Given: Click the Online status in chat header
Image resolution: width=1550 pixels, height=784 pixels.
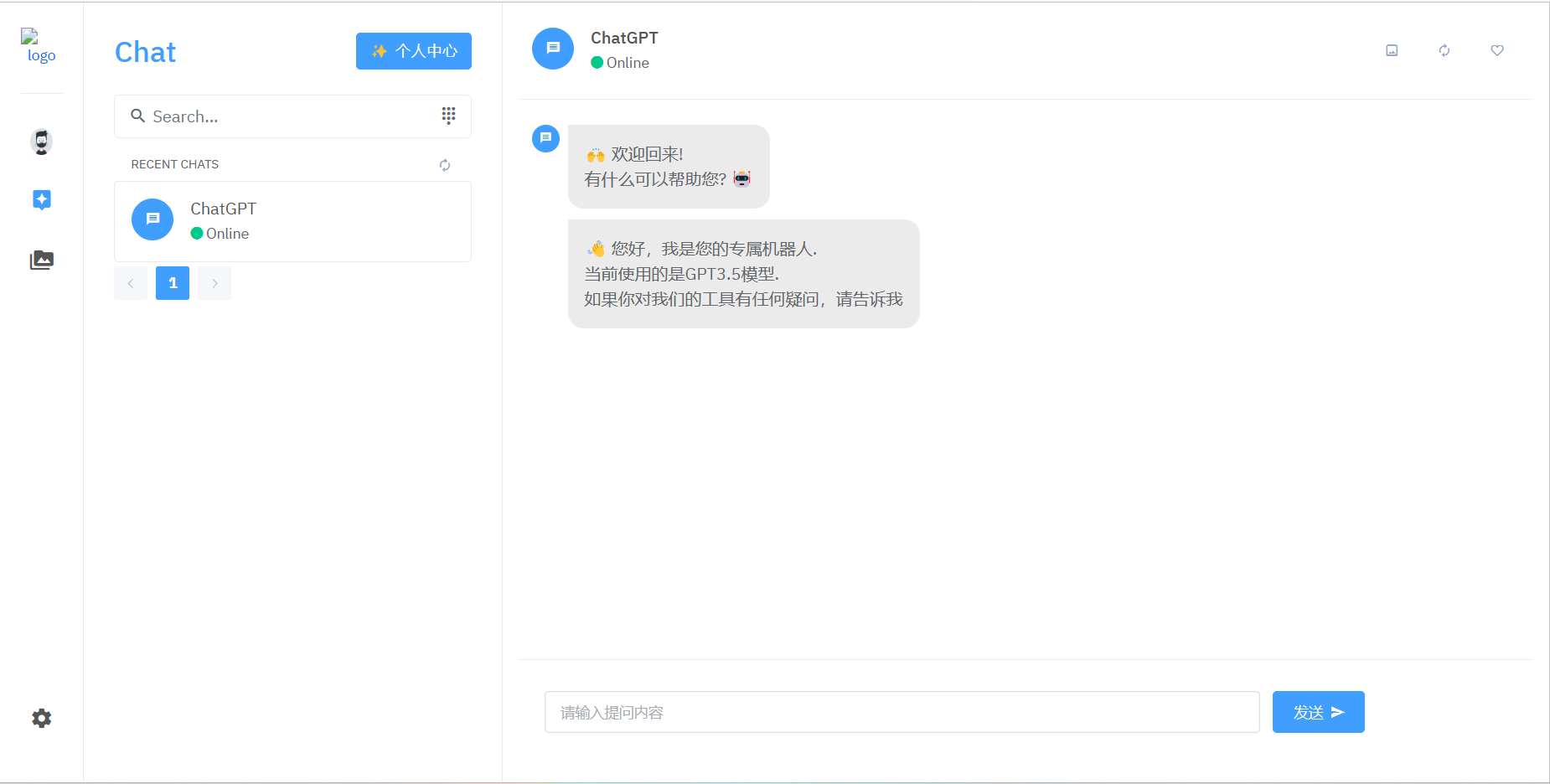Looking at the screenshot, I should [620, 63].
